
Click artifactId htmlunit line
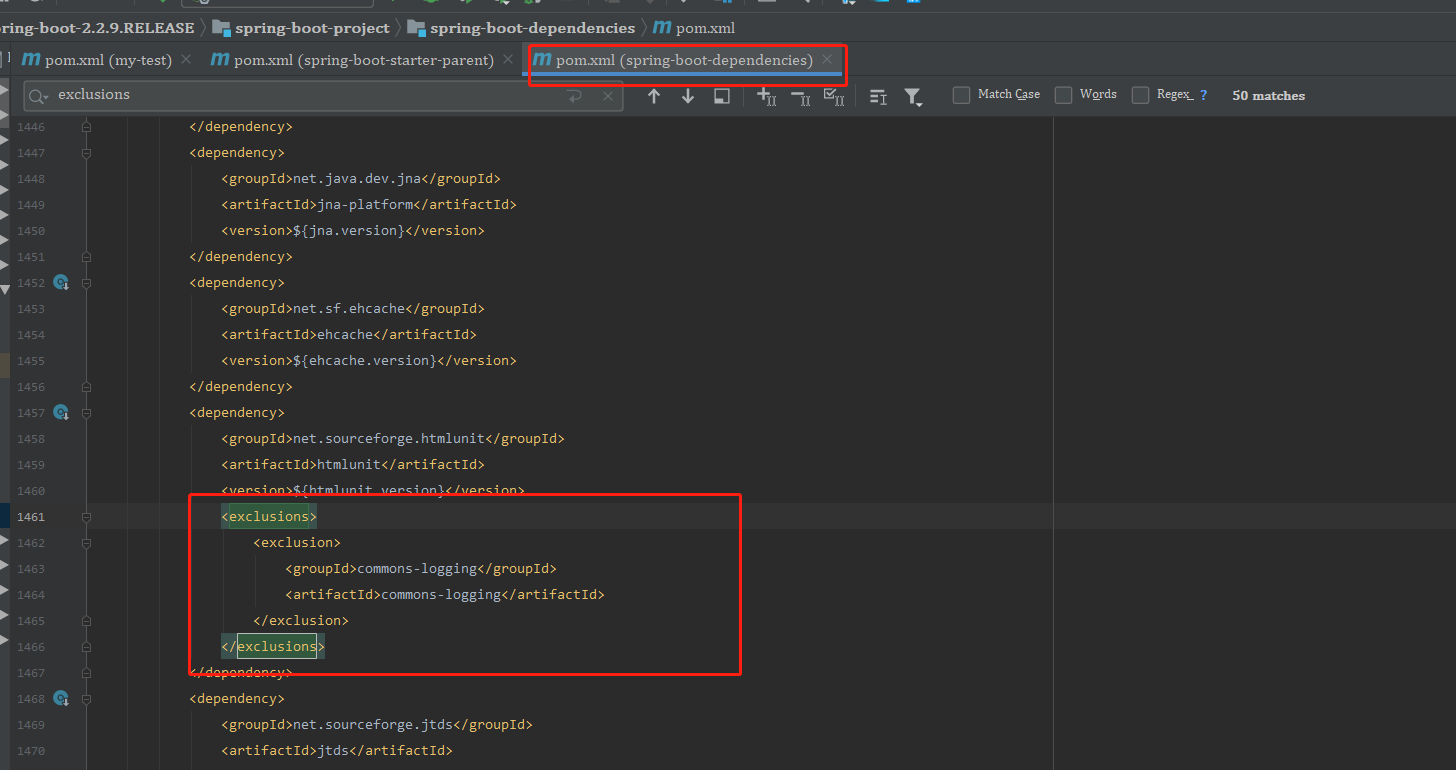pos(353,465)
